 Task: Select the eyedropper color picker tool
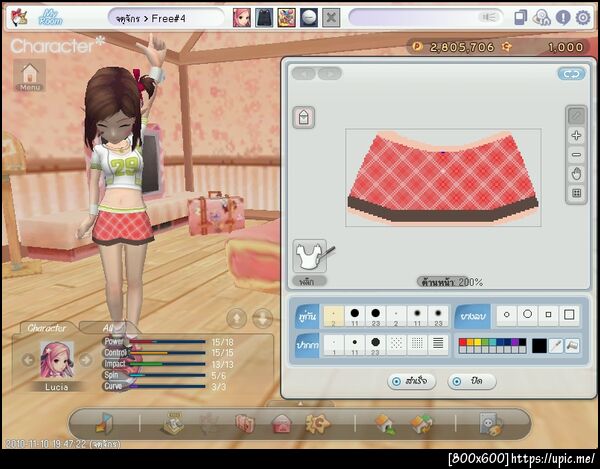click(556, 346)
